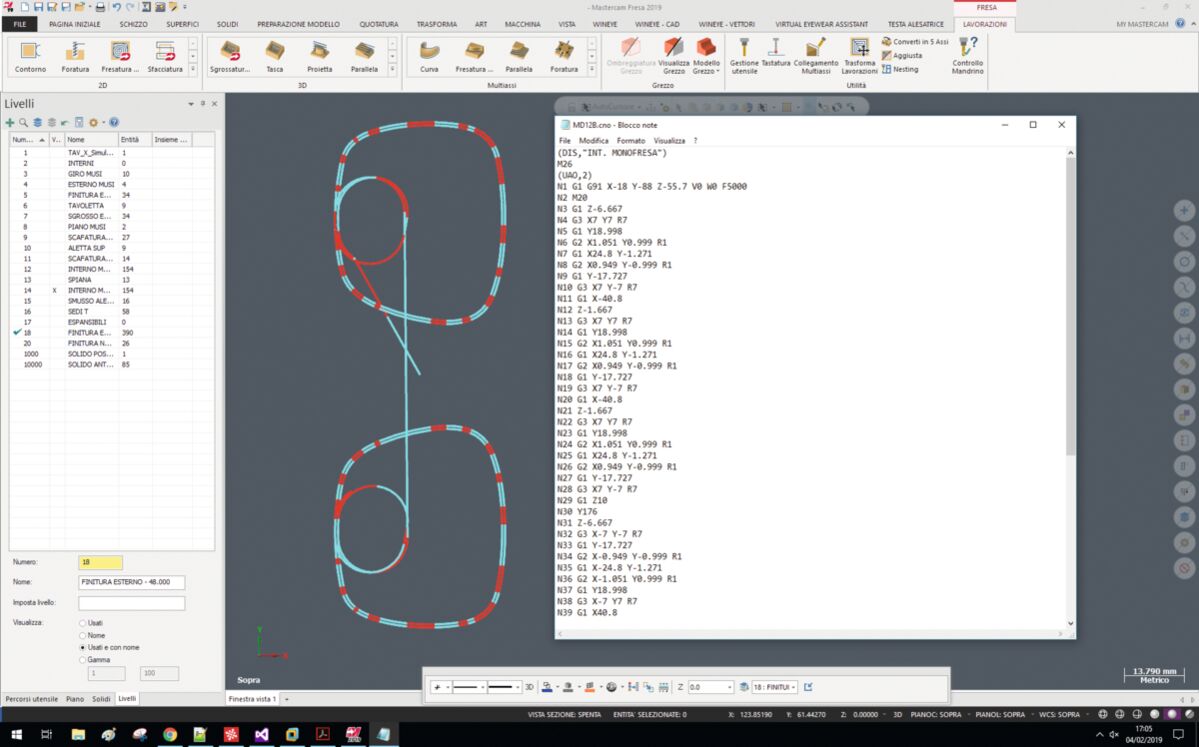Viewport: 1199px width, 747px height.
Task: Open Gestione utensile tool manager
Action: click(x=744, y=54)
